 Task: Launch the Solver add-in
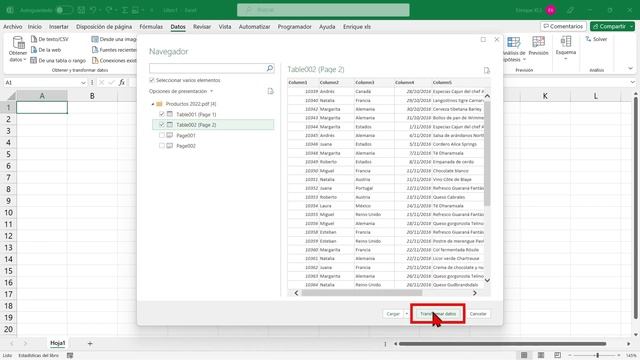[596, 39]
